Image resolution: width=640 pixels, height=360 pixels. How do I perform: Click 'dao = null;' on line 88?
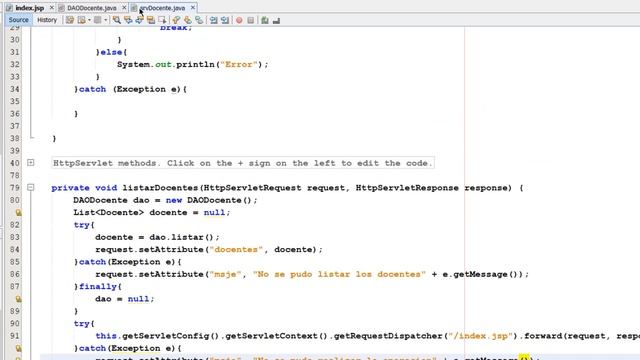click(x=125, y=299)
